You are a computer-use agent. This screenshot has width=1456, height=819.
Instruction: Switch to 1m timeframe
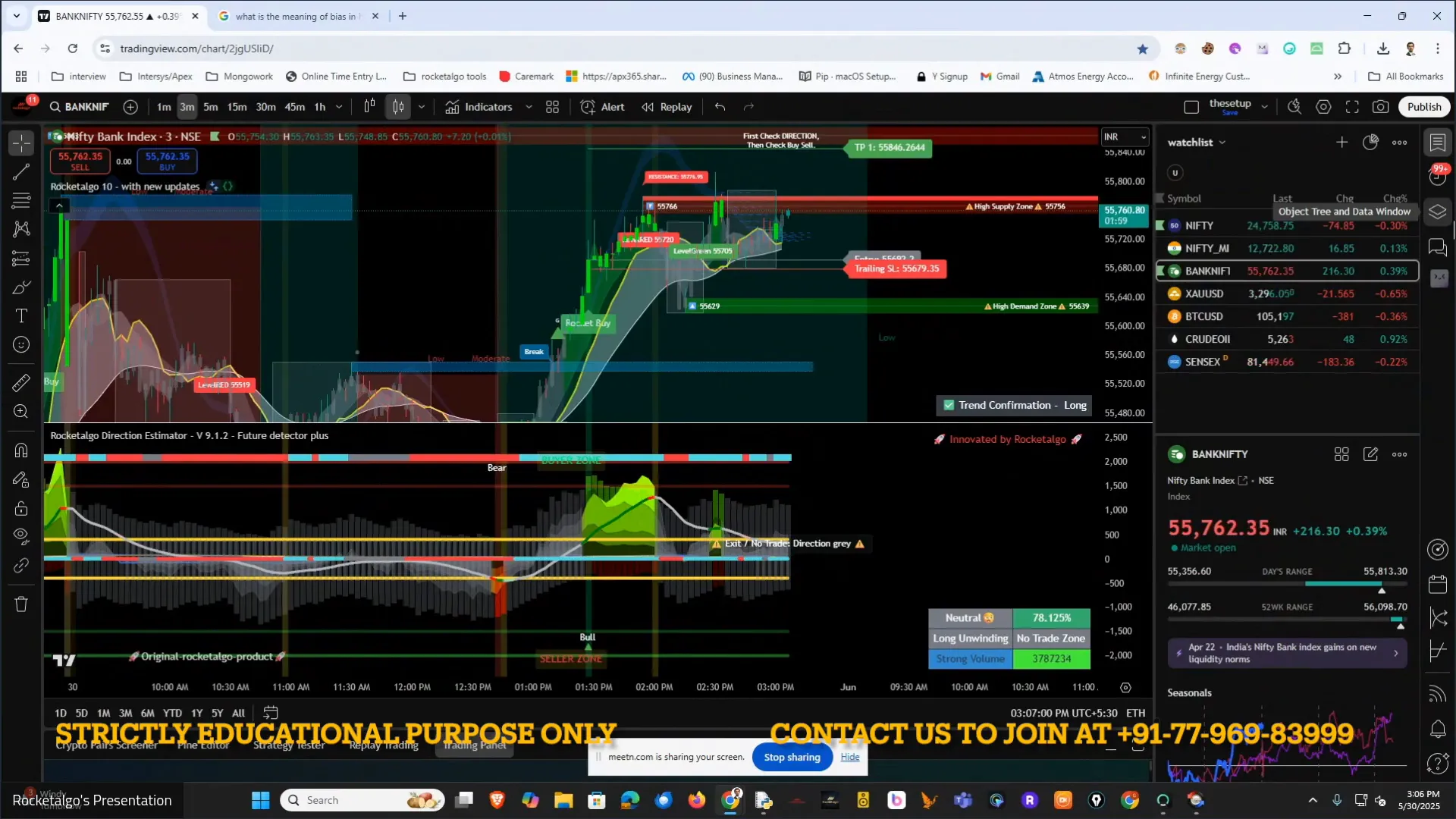coord(164,107)
